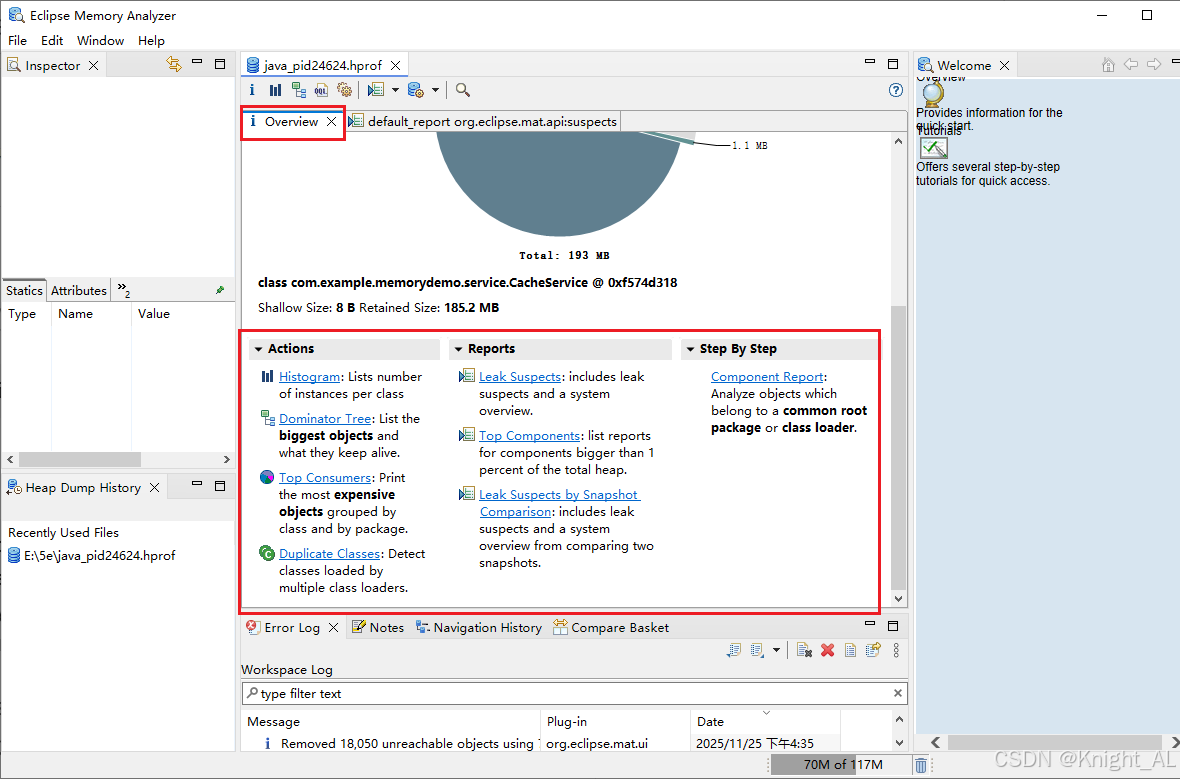Switch to the Navigation History tab
Viewport: 1180px width, 779px height.
tap(479, 628)
